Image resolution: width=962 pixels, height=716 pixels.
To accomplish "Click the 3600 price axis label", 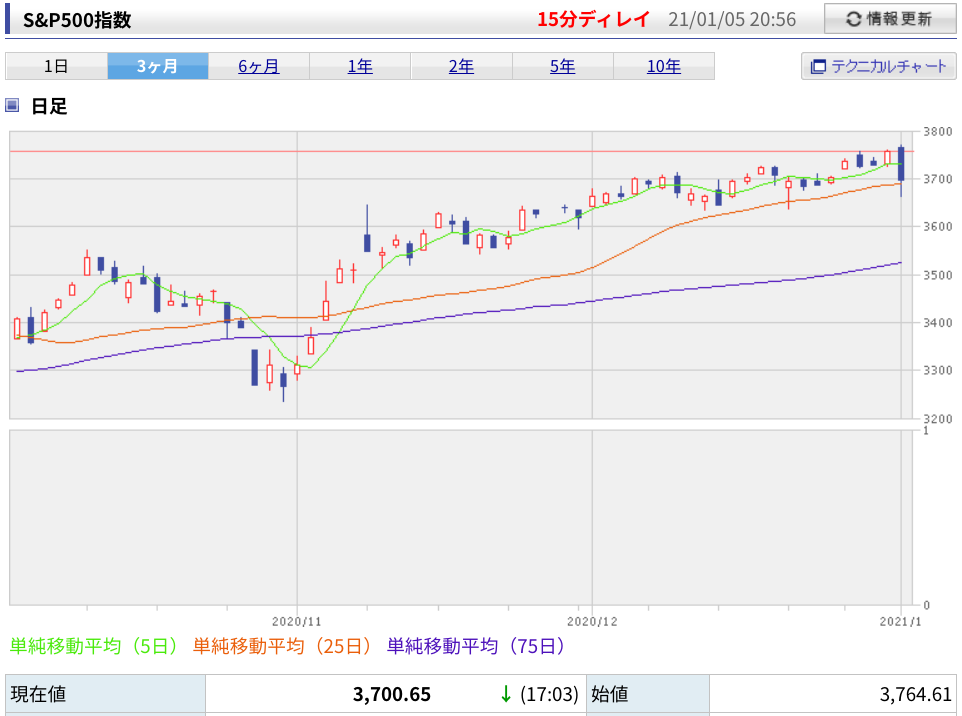I will click(938, 226).
